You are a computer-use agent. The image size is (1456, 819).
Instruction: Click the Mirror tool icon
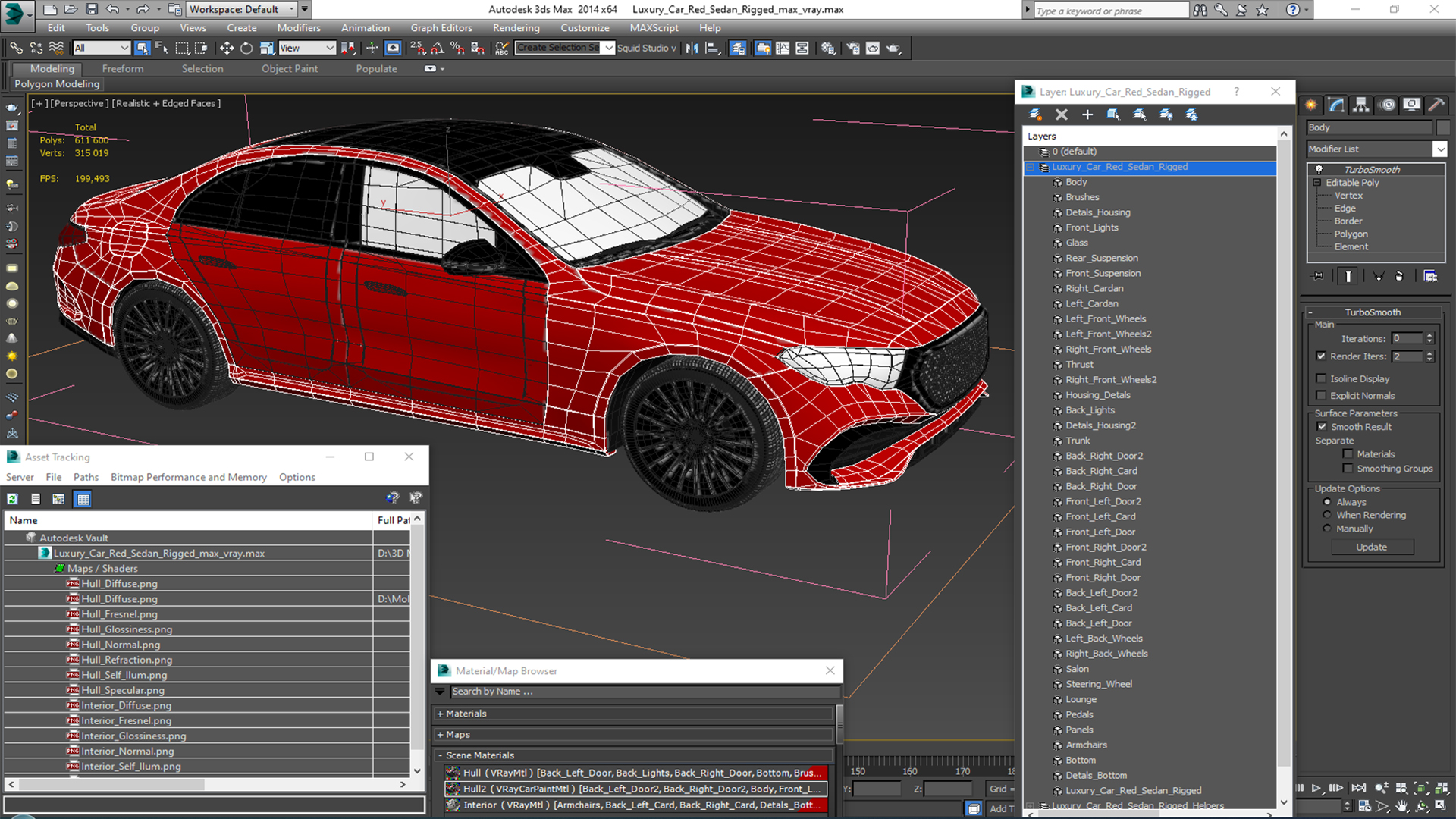(692, 48)
